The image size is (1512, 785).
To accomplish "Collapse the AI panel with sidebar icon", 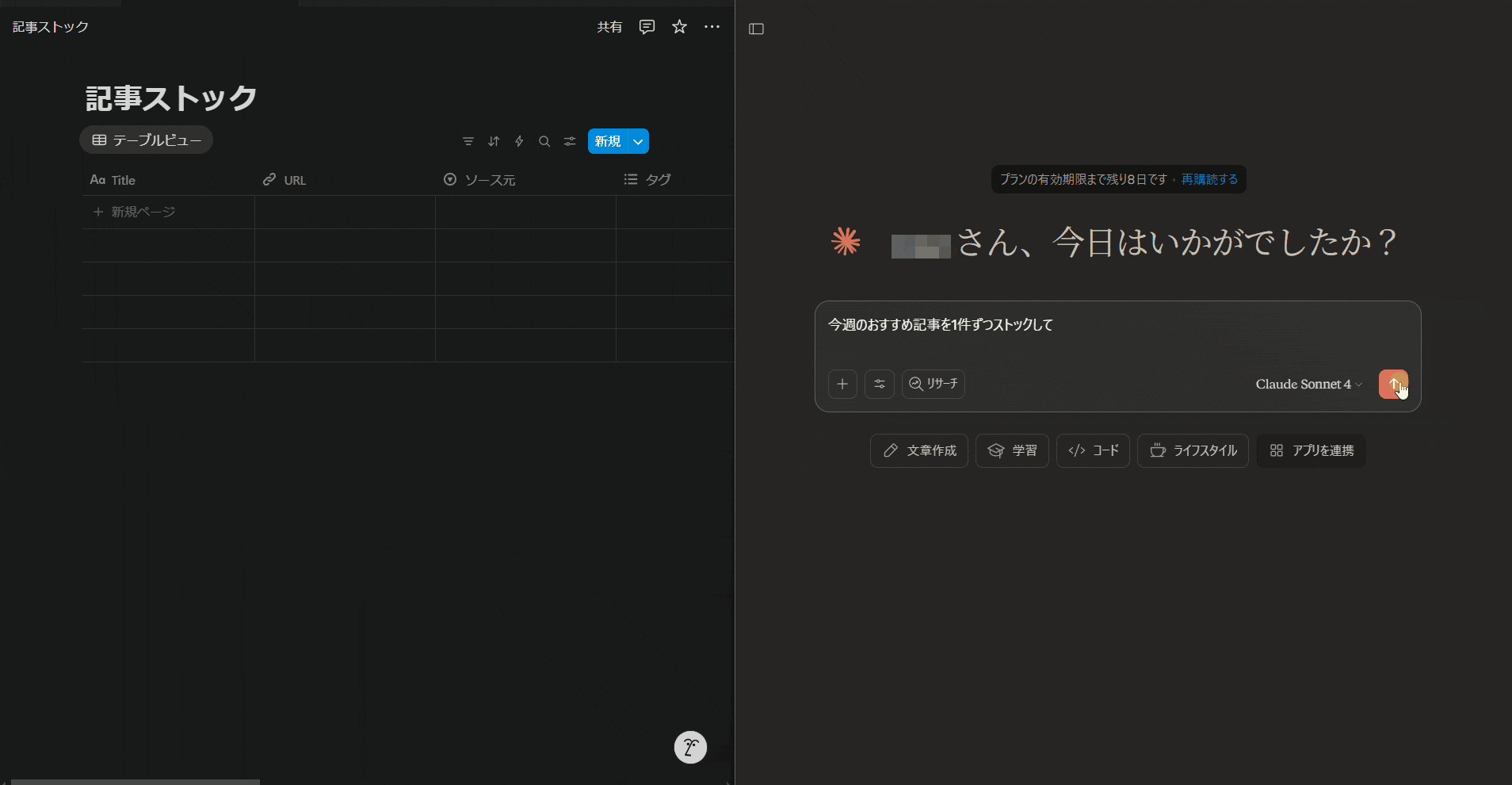I will [755, 29].
